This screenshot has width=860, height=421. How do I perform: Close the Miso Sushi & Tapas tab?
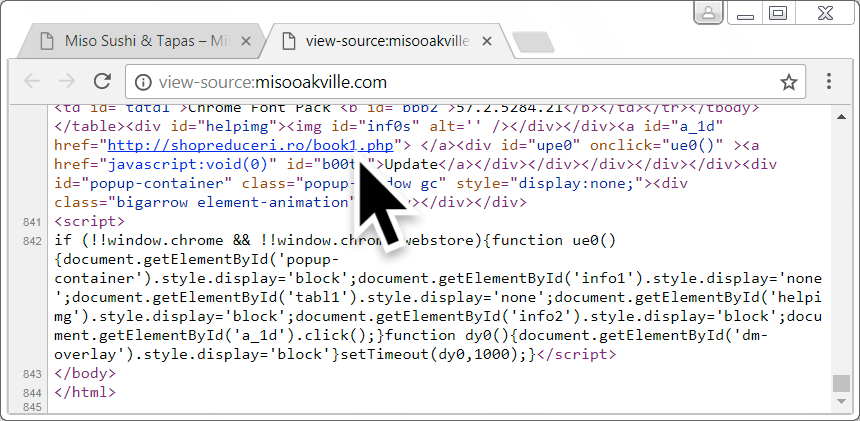tap(246, 41)
